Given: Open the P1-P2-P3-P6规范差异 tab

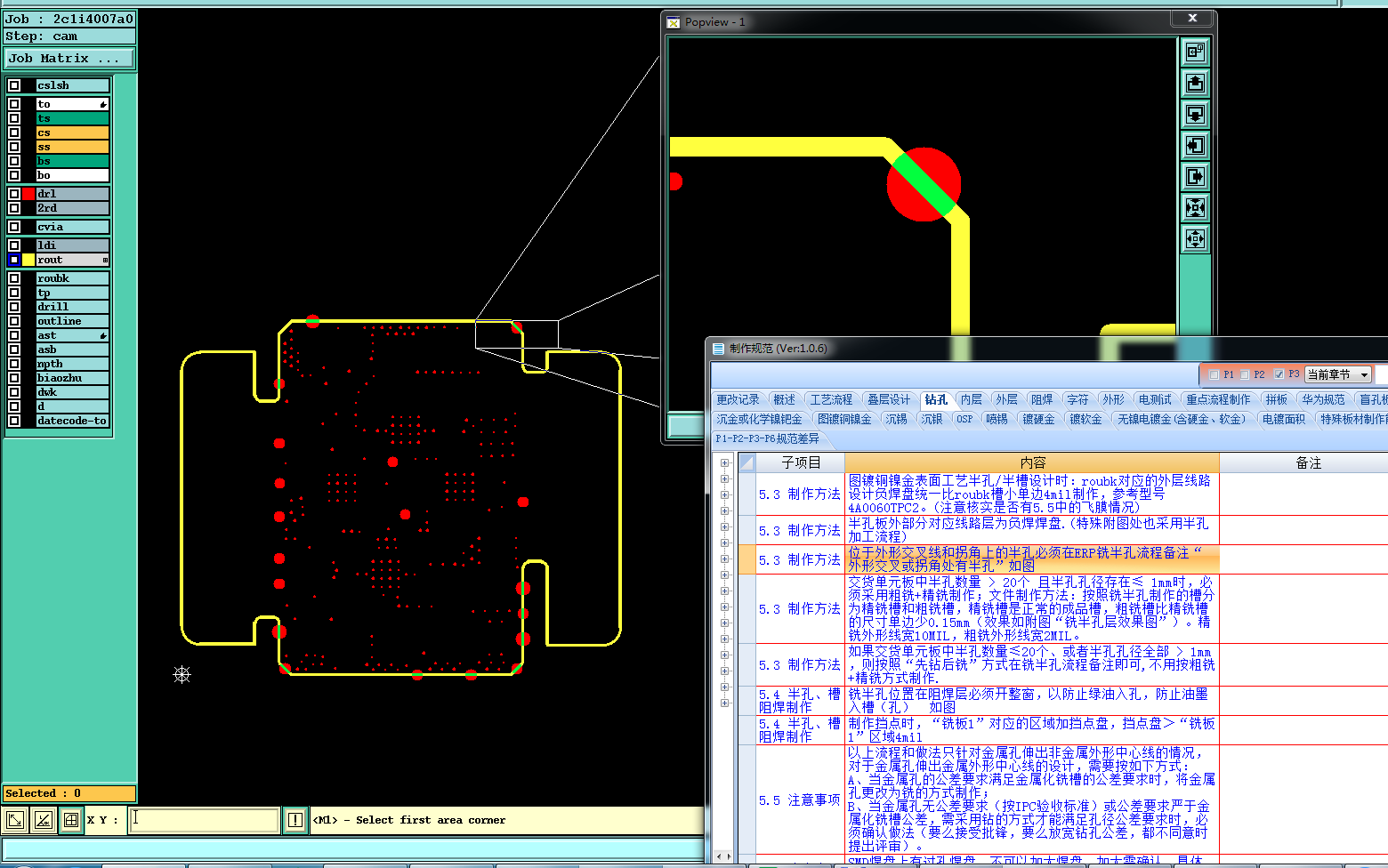Looking at the screenshot, I should coord(767,438).
